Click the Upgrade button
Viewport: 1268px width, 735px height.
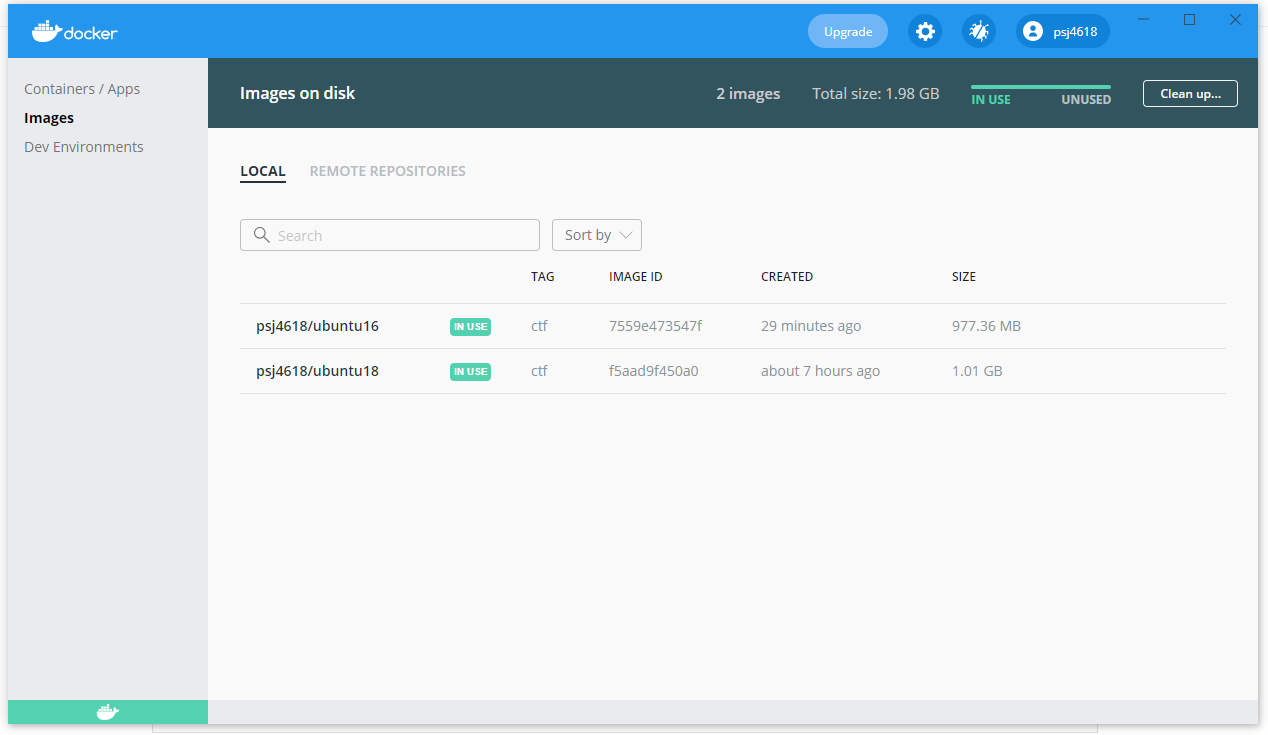click(848, 31)
